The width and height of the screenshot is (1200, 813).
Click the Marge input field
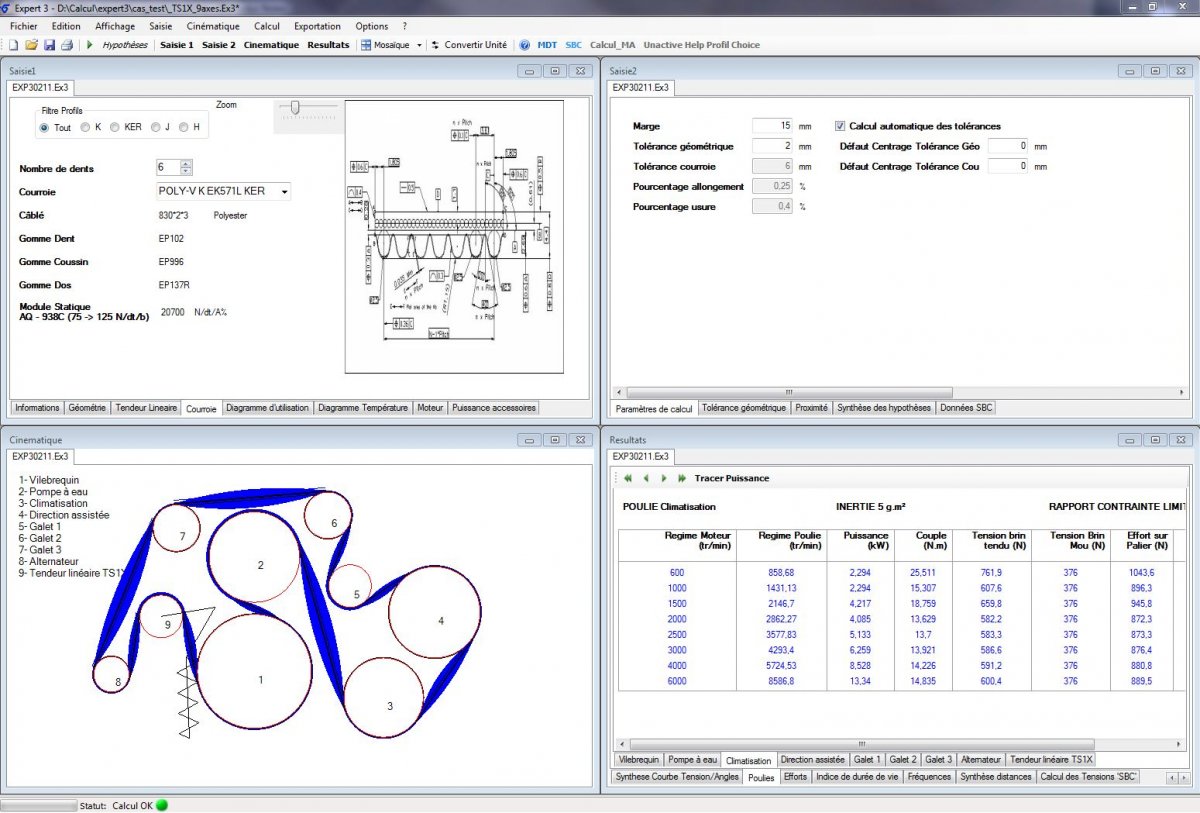click(771, 126)
